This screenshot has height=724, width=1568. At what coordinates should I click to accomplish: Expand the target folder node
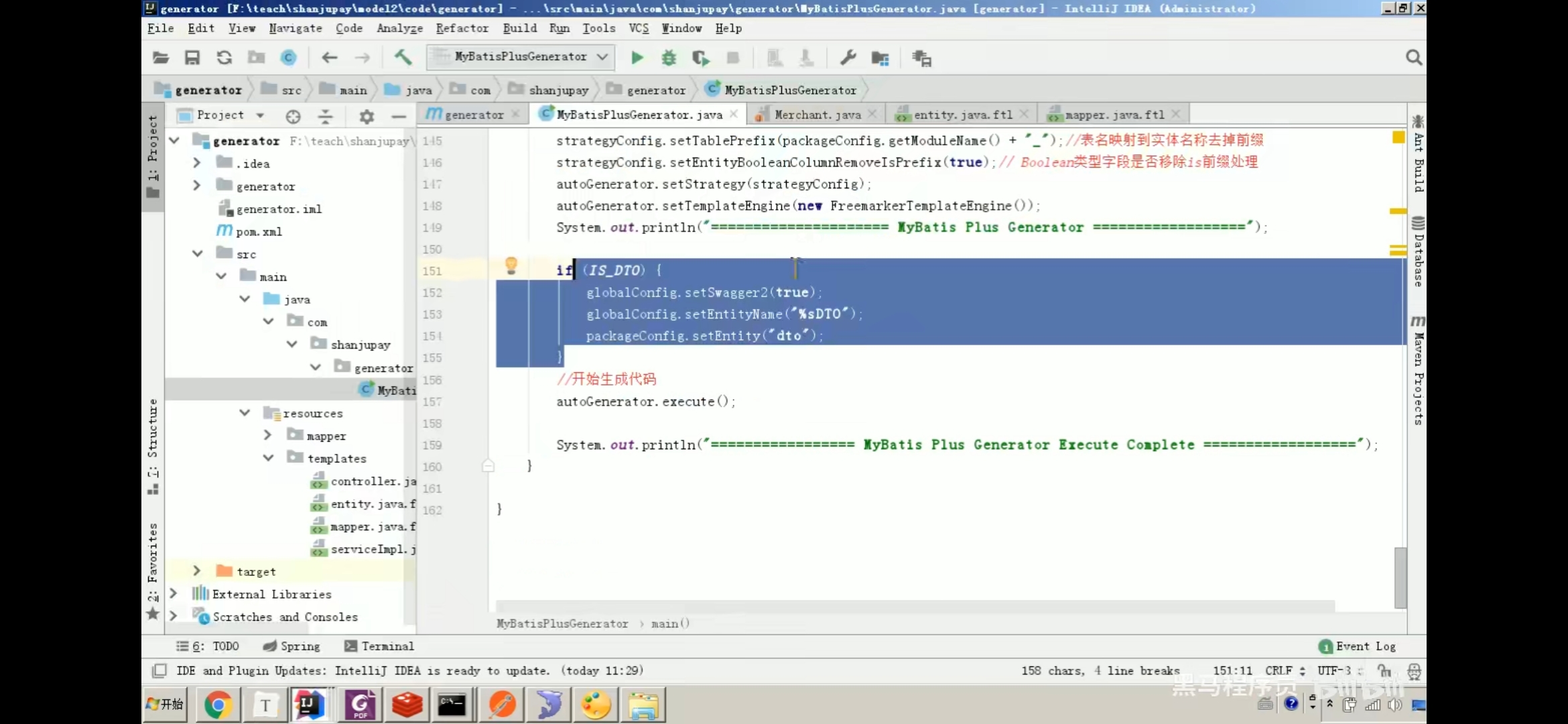click(196, 570)
